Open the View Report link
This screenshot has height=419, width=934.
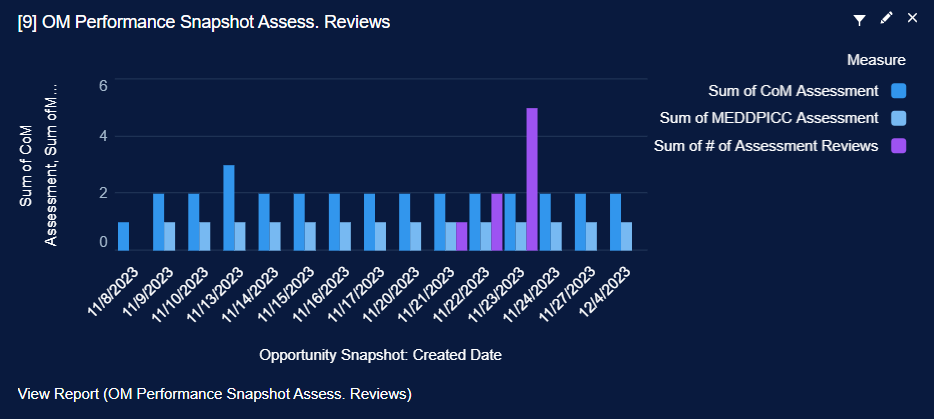(x=215, y=394)
